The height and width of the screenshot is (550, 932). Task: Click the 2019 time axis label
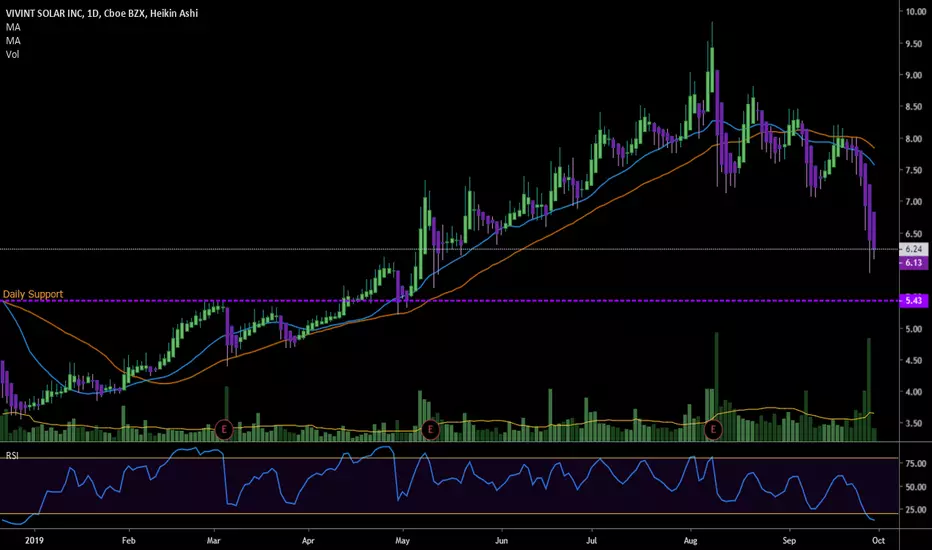click(34, 540)
